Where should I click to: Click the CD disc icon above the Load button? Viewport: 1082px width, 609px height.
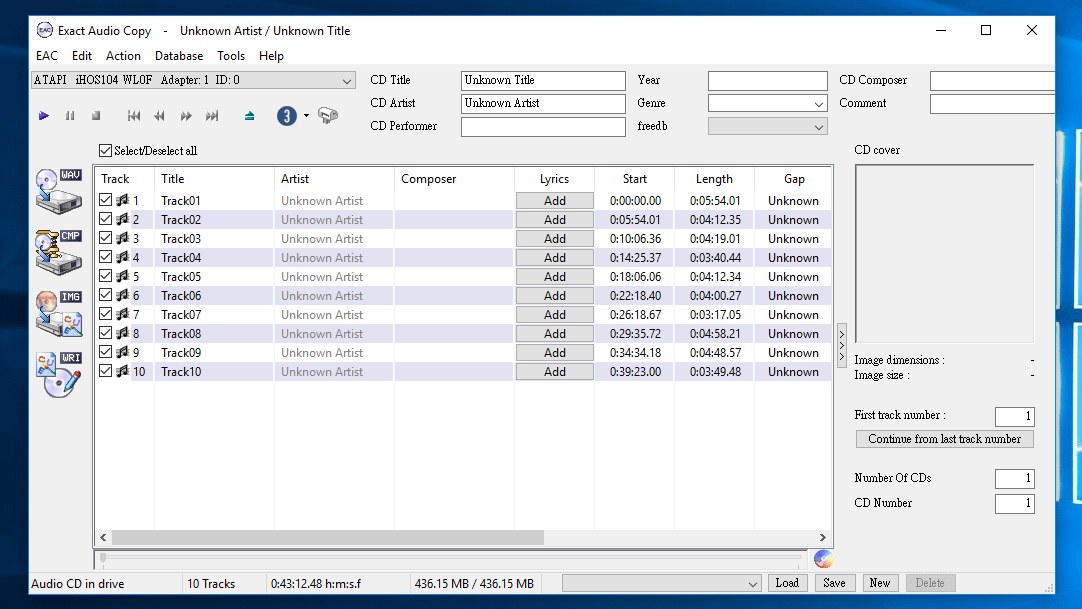coord(823,559)
